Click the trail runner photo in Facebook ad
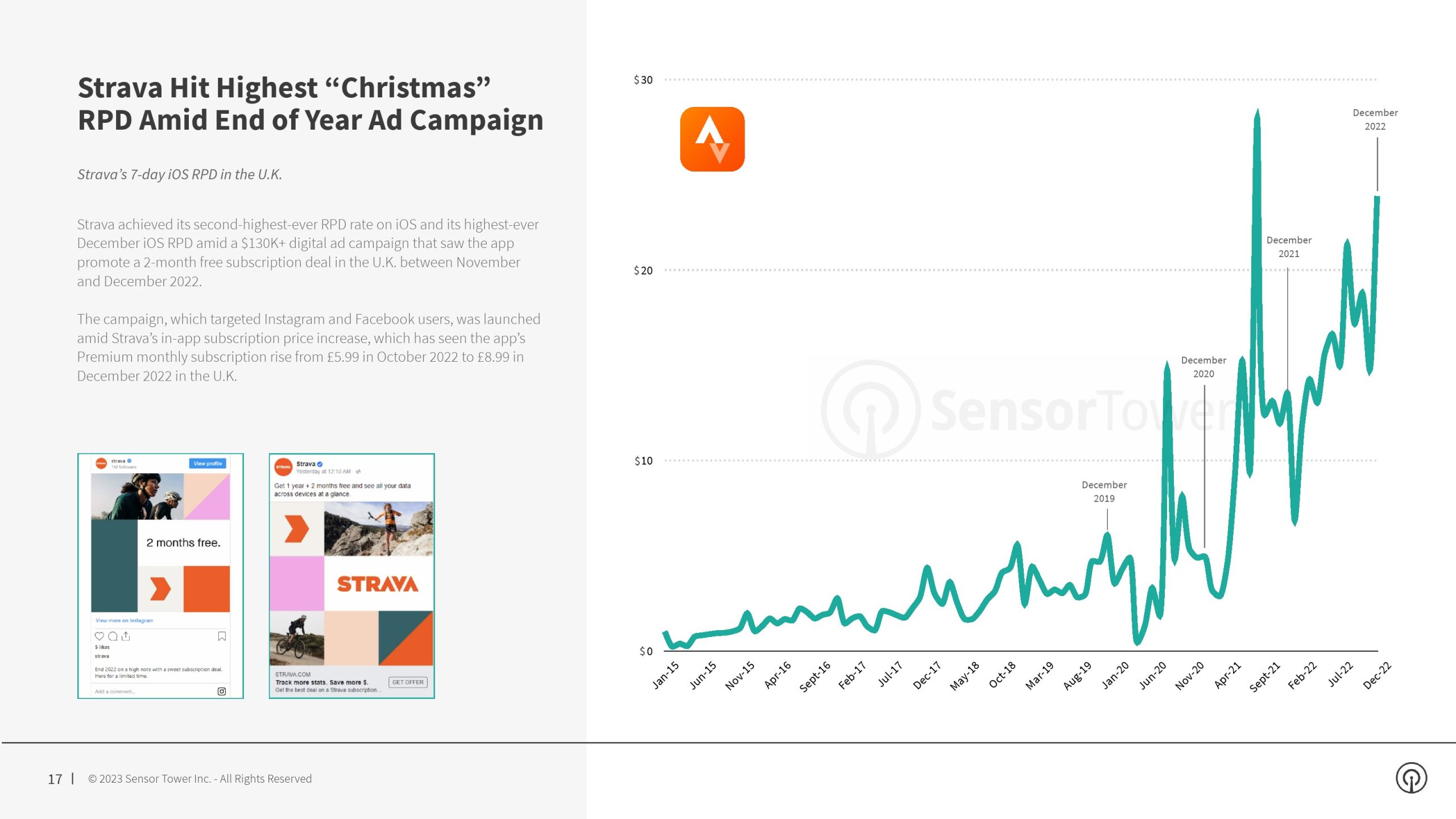Screen dimensions: 1456x819 pos(378,528)
